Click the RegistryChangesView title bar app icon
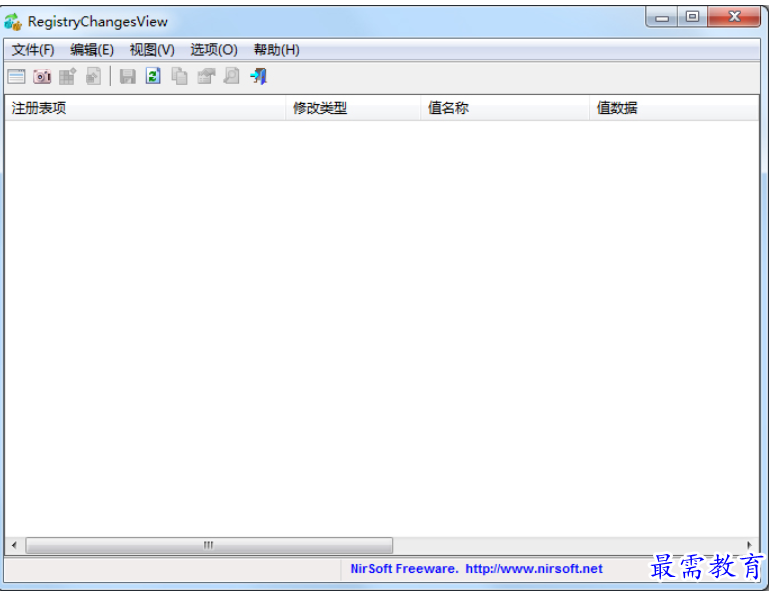This screenshot has width=772, height=598. point(13,22)
